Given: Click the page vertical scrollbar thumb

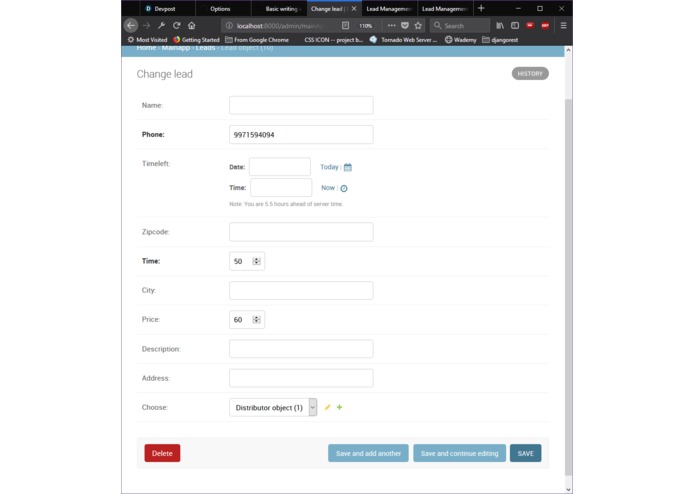Looking at the screenshot, I should (568, 287).
